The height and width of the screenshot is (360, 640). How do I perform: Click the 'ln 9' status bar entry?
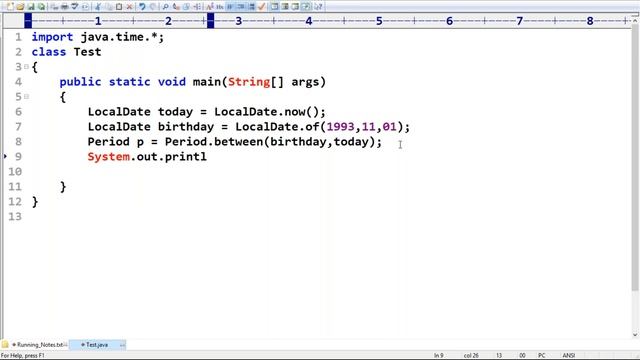pyautogui.click(x=438, y=356)
